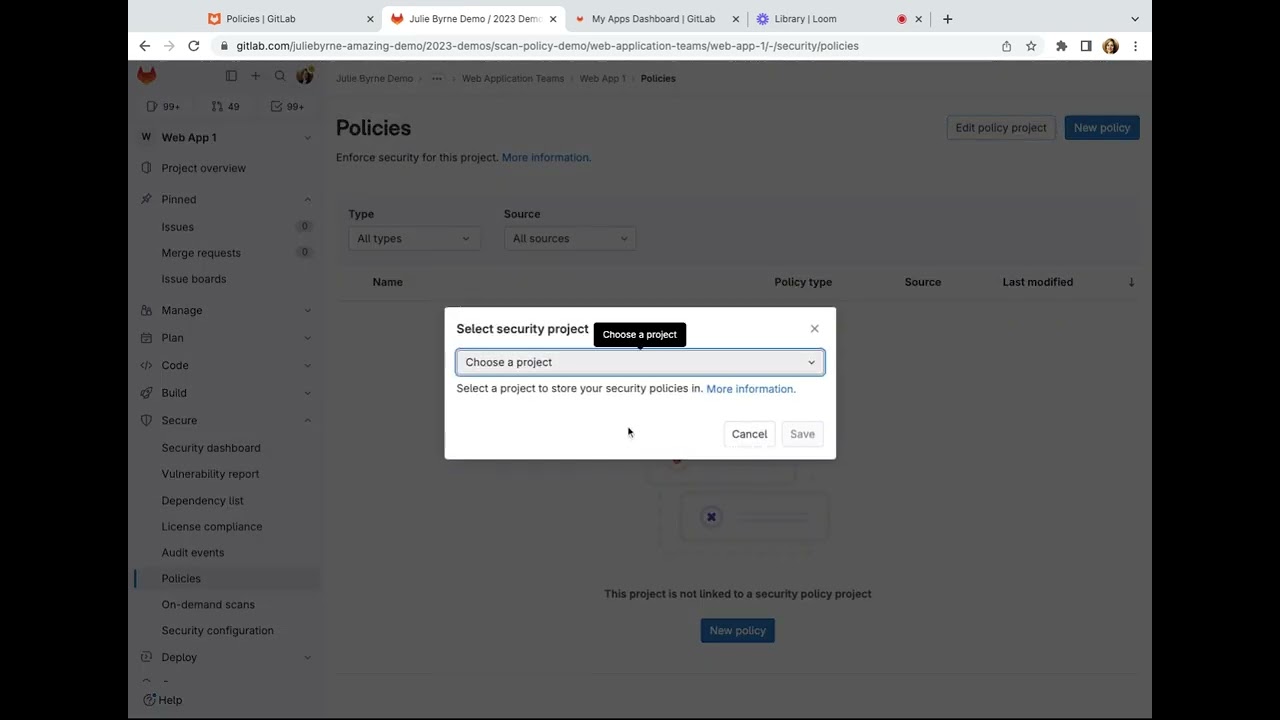
Task: Click Web Application Teams breadcrumb
Action: [513, 78]
